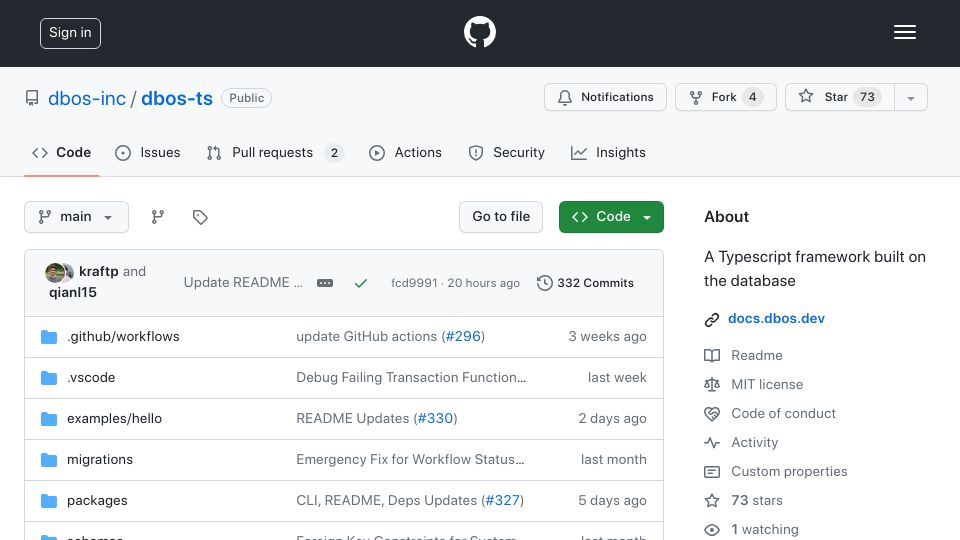Click the Sign in button
The width and height of the screenshot is (960, 540).
pos(70,33)
